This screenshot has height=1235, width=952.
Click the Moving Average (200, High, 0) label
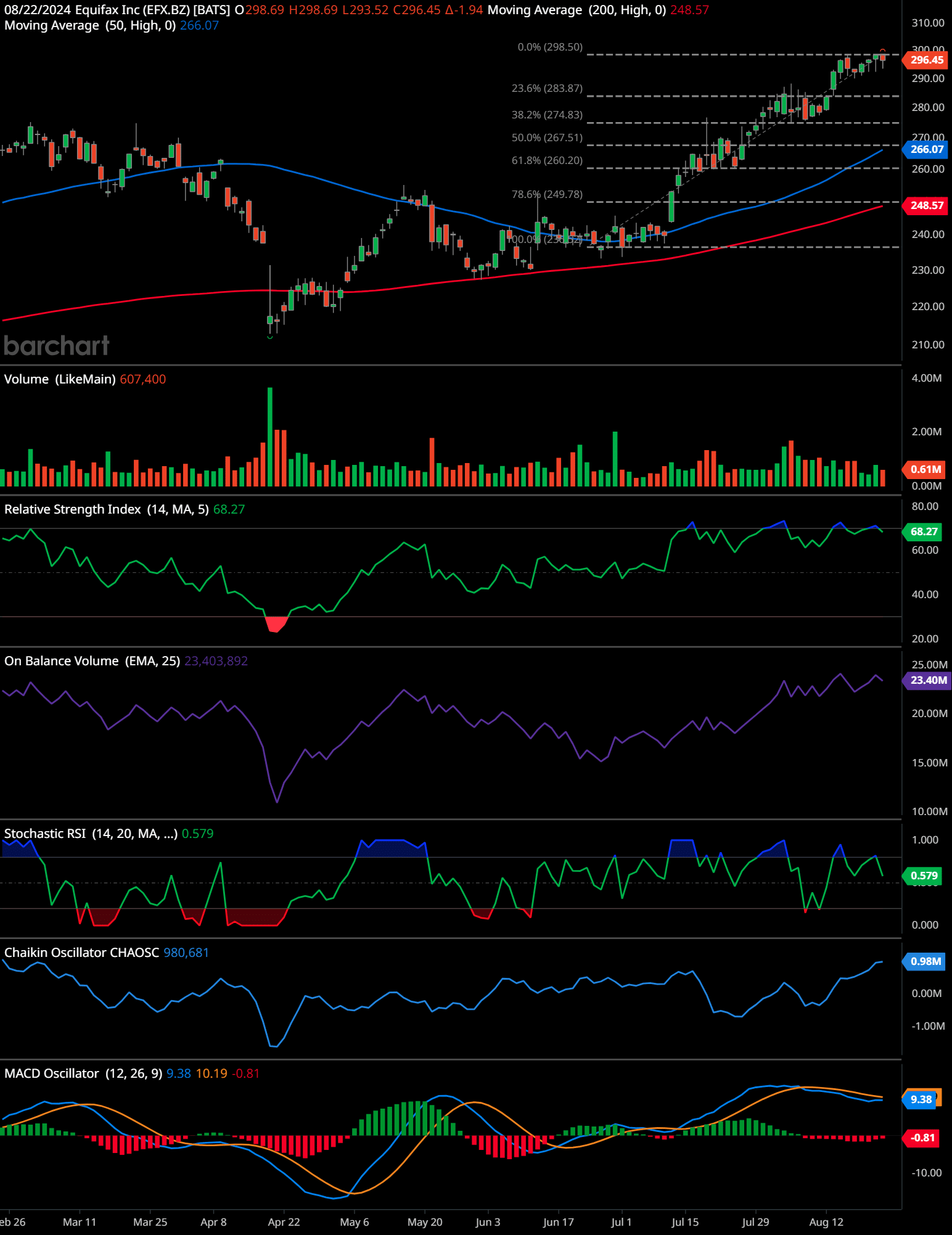tap(577, 10)
